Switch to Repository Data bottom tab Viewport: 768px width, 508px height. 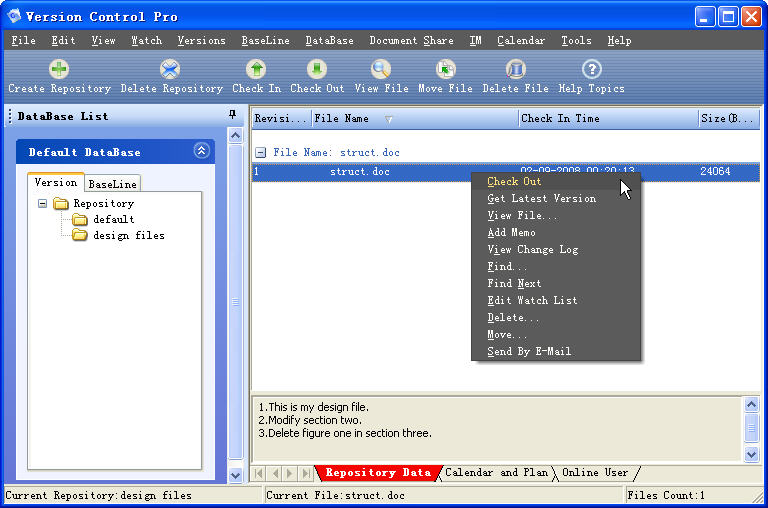pyautogui.click(x=378, y=473)
